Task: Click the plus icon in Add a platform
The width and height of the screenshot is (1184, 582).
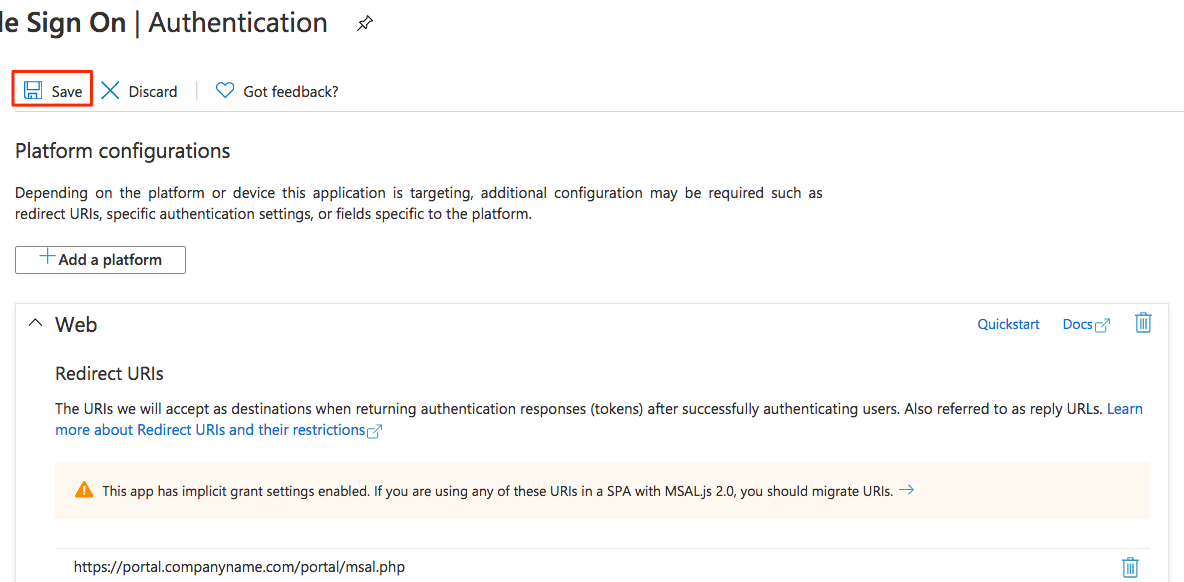Action: pyautogui.click(x=46, y=258)
